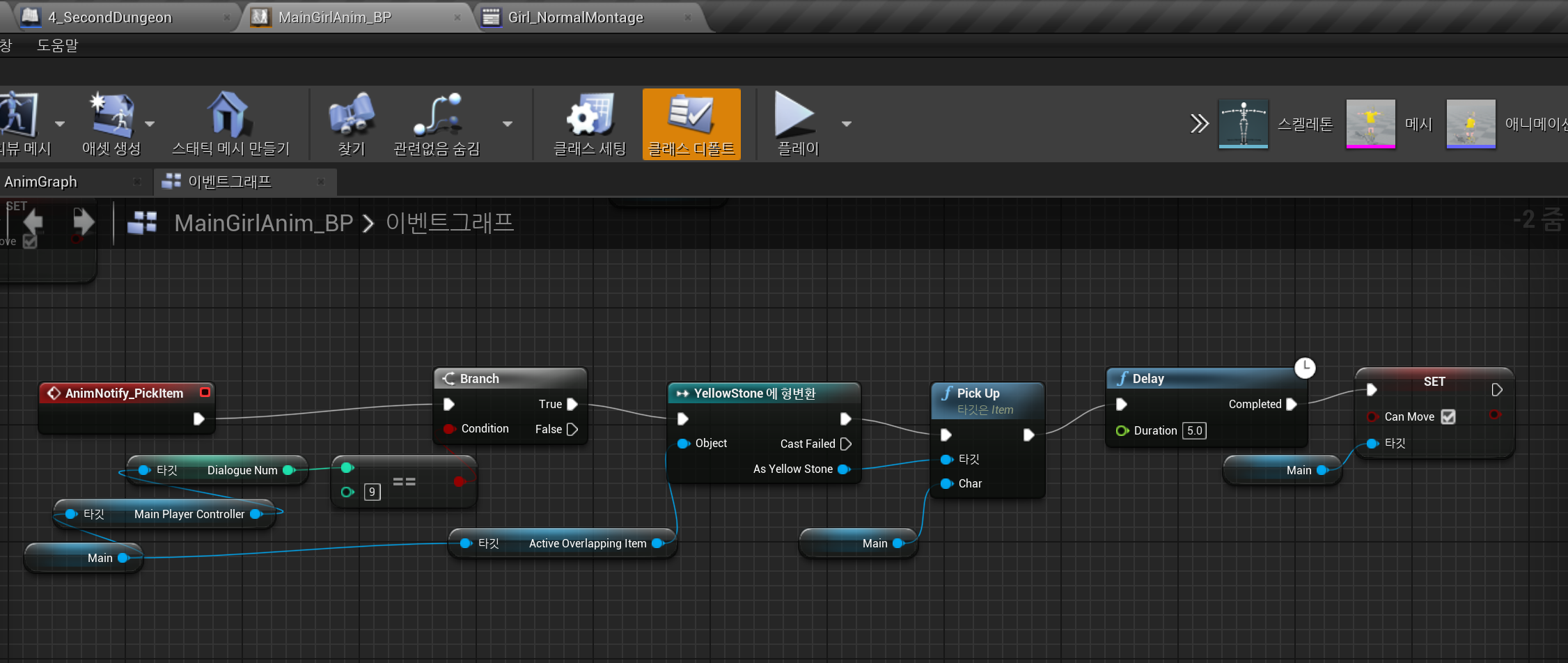Click 이벤트그래프 breadcrumb link
The image size is (1568, 663).
click(450, 223)
